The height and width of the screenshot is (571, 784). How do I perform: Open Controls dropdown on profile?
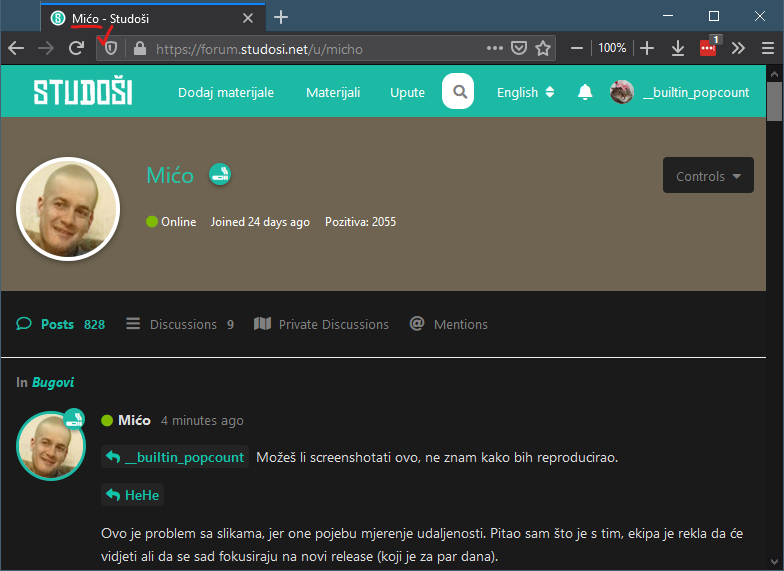pyautogui.click(x=708, y=176)
